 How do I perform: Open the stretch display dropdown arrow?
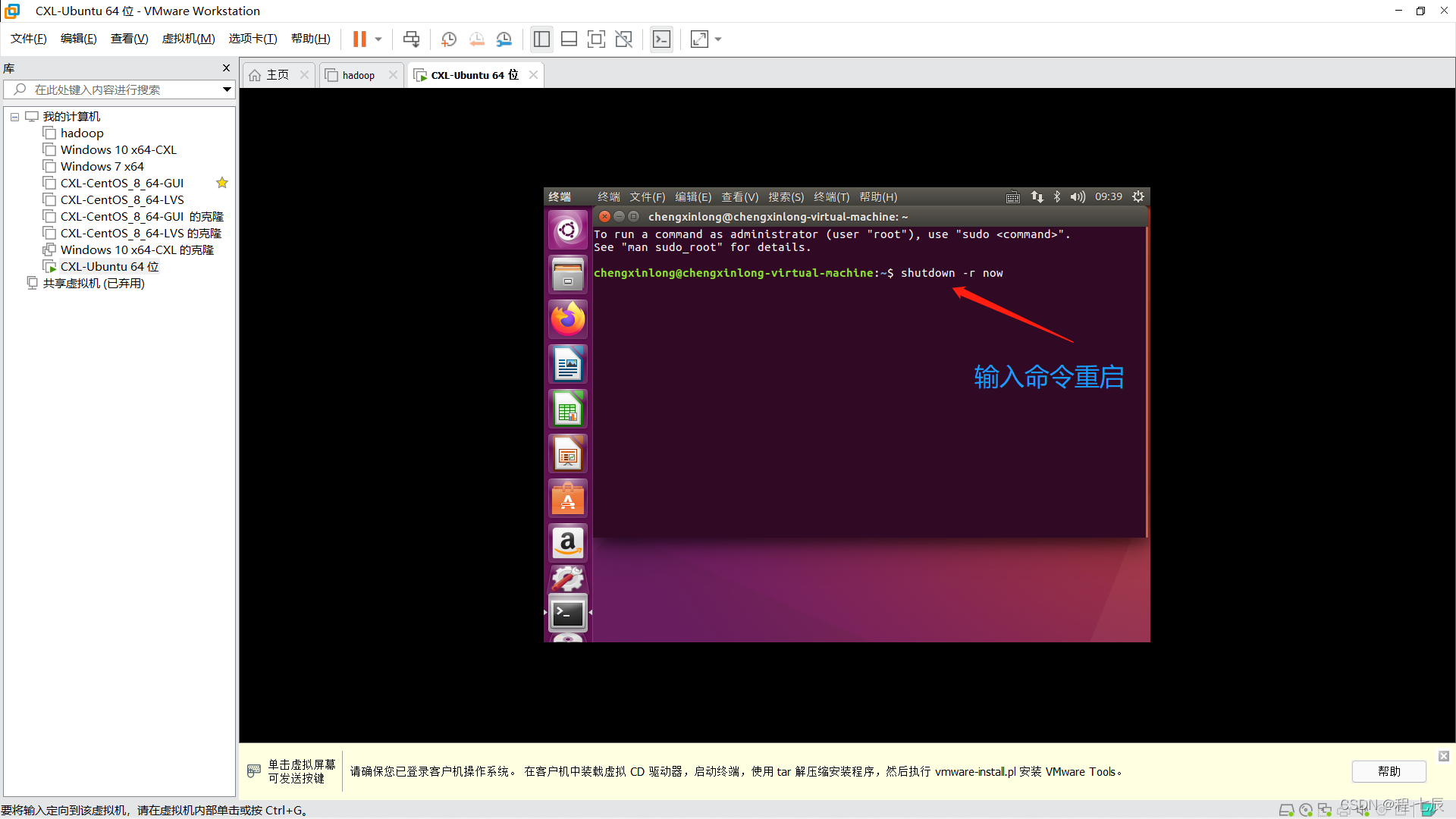(718, 39)
